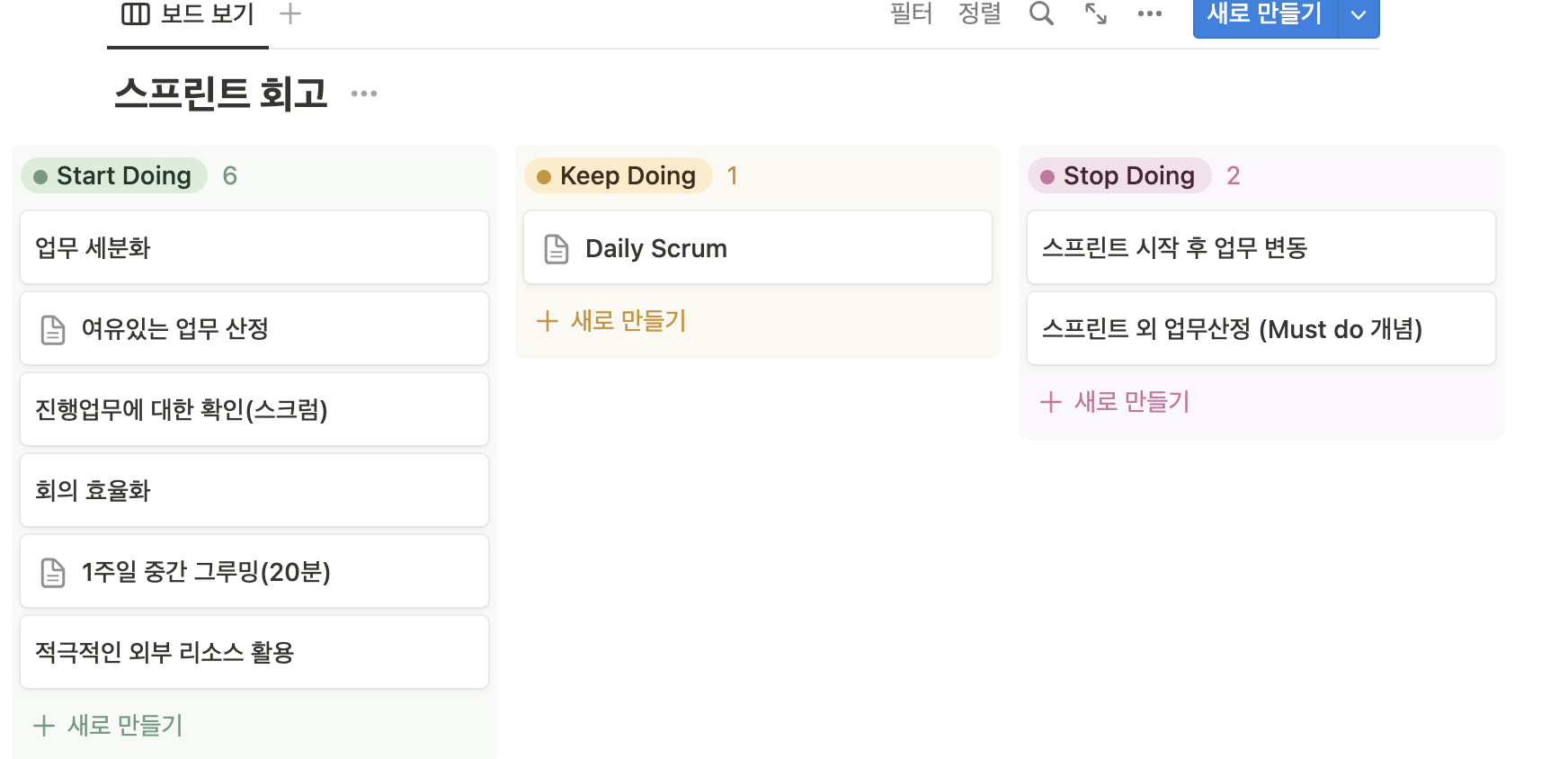Open options dots next to 스프린트 회고 title

pos(364,94)
